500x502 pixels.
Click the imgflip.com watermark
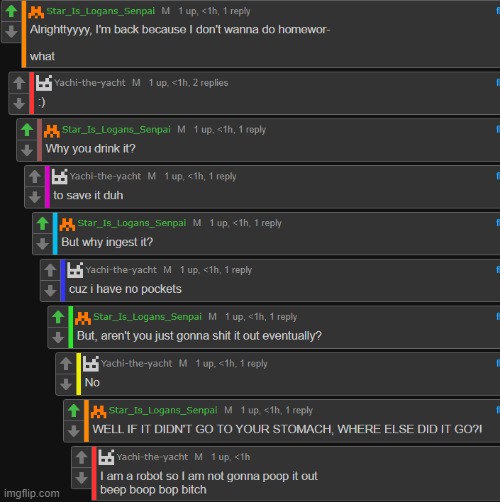click(32, 493)
